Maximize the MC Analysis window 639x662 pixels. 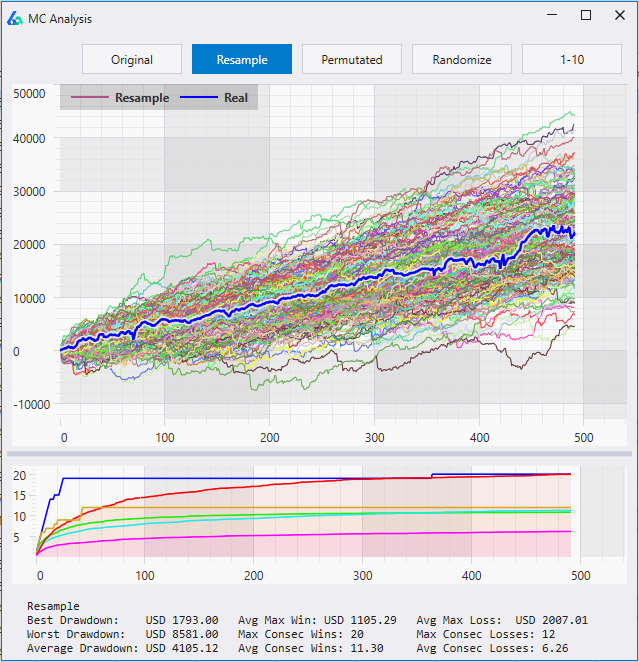click(586, 15)
